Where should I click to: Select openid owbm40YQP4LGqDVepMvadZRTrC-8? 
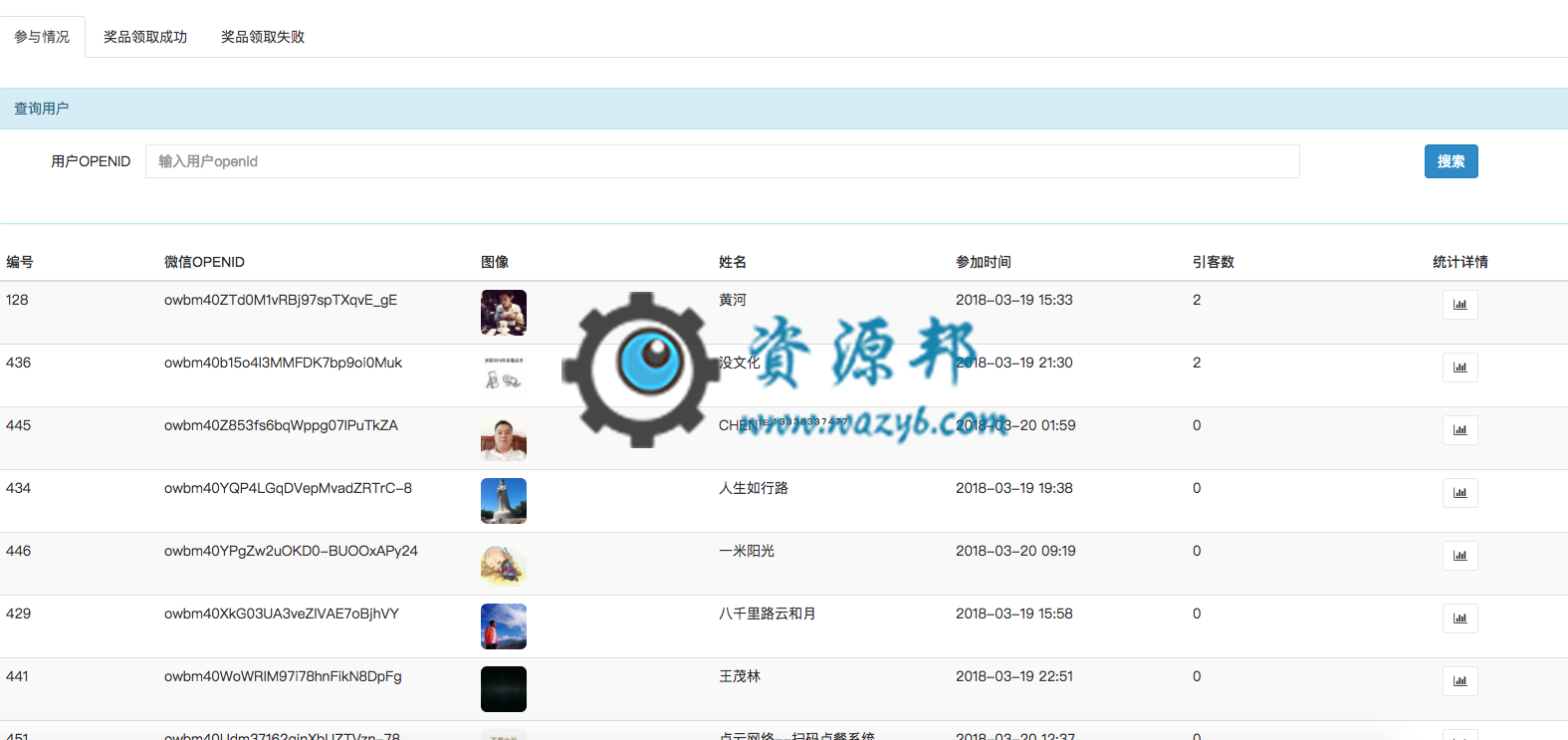[288, 488]
